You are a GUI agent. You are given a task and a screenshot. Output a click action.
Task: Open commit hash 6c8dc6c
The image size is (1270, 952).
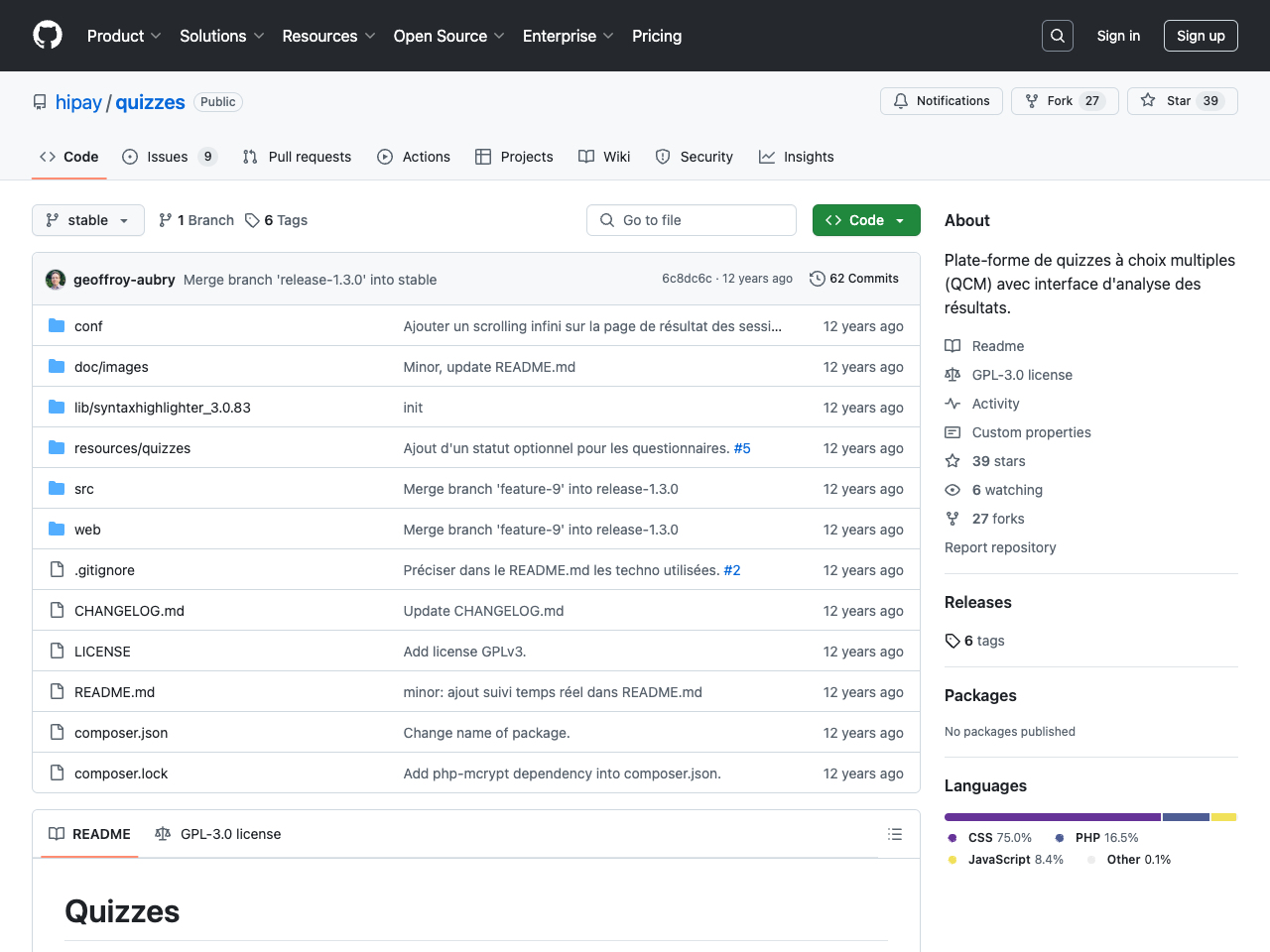(x=687, y=279)
